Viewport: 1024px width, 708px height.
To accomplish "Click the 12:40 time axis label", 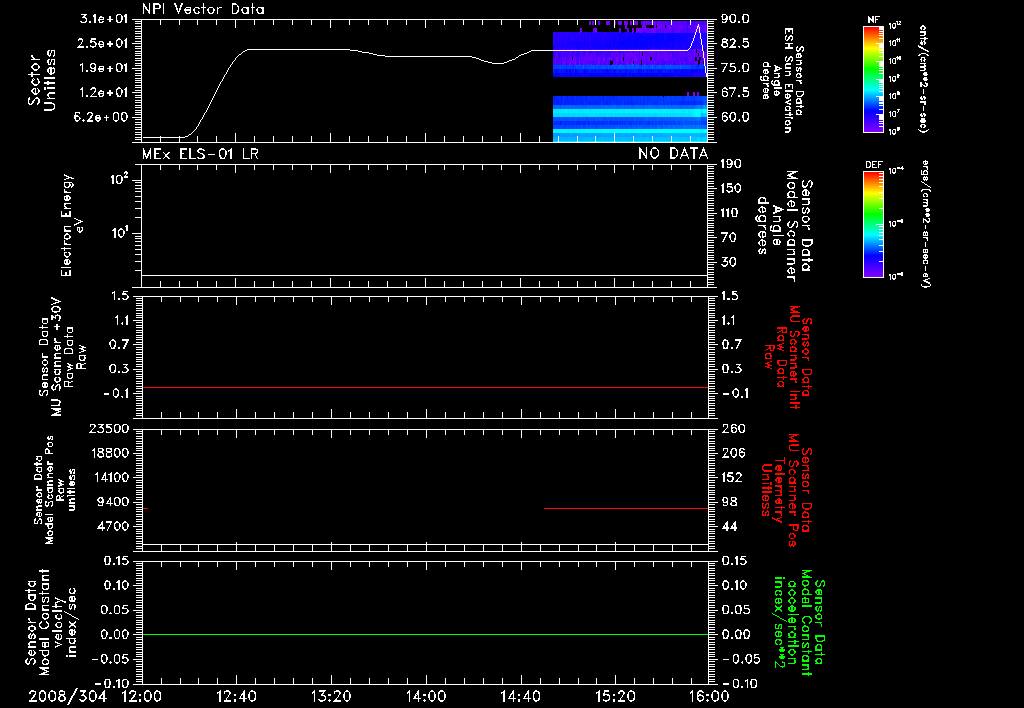I will click(x=236, y=696).
